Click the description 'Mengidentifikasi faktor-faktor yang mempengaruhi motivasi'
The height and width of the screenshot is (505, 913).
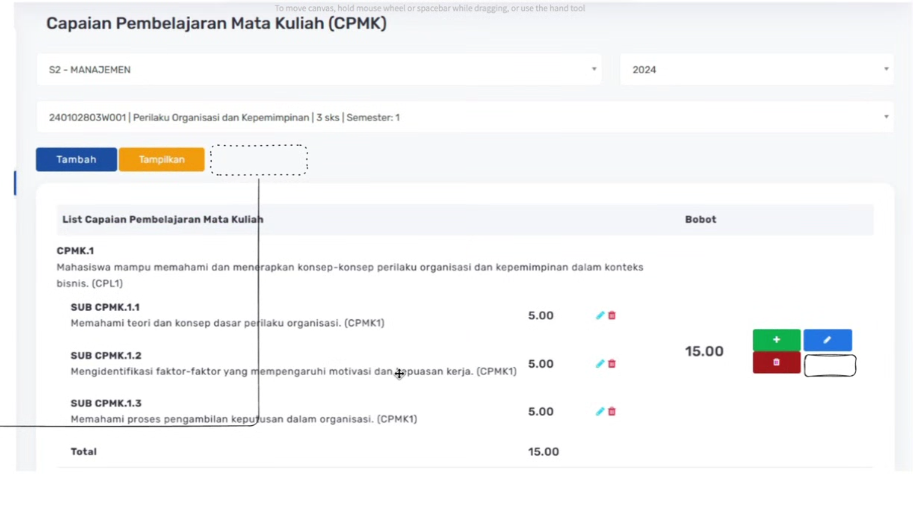(293, 371)
